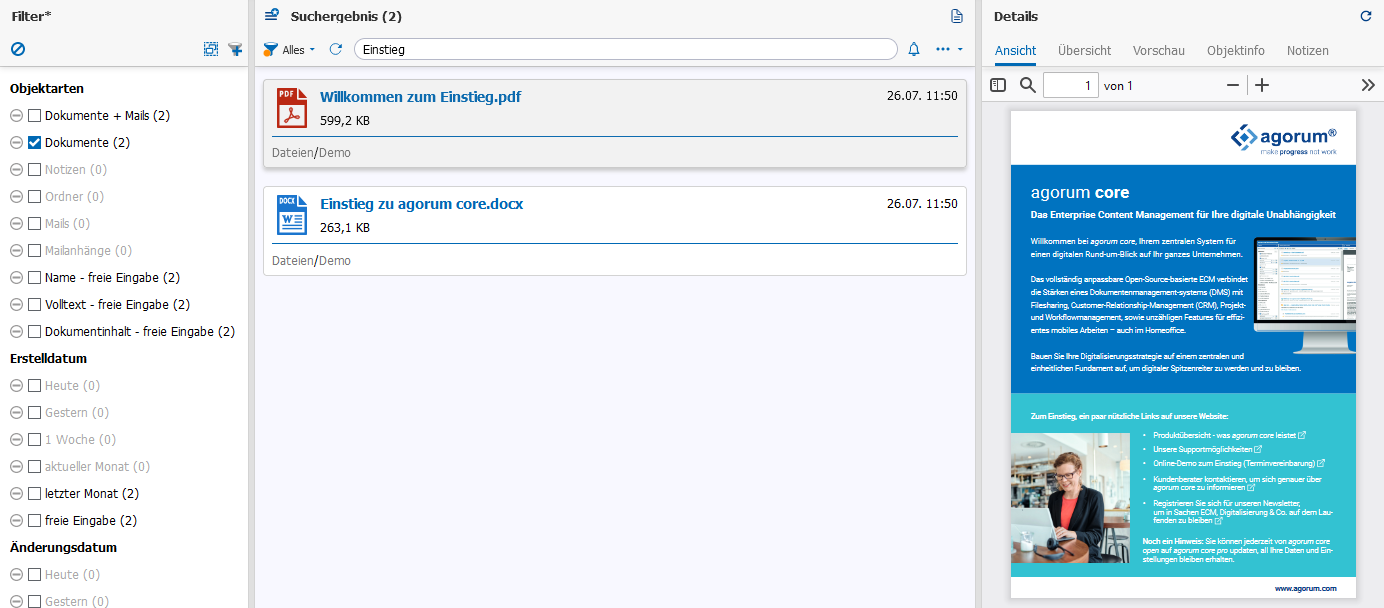Screen dimensions: 1384x608
Task: Click the 1 Woche (0) filter label
Action: coord(80,440)
